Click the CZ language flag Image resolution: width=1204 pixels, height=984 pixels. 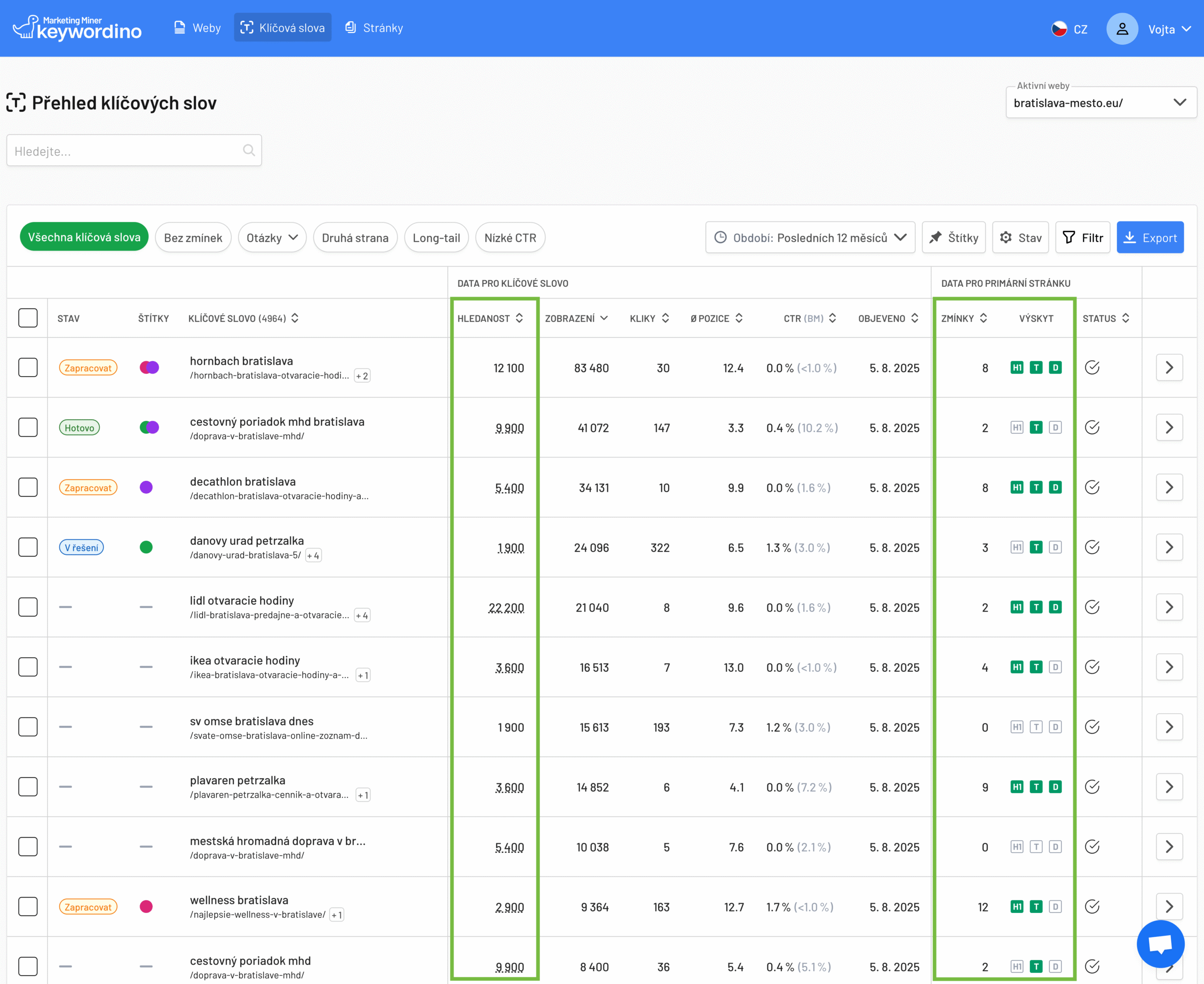1059,29
